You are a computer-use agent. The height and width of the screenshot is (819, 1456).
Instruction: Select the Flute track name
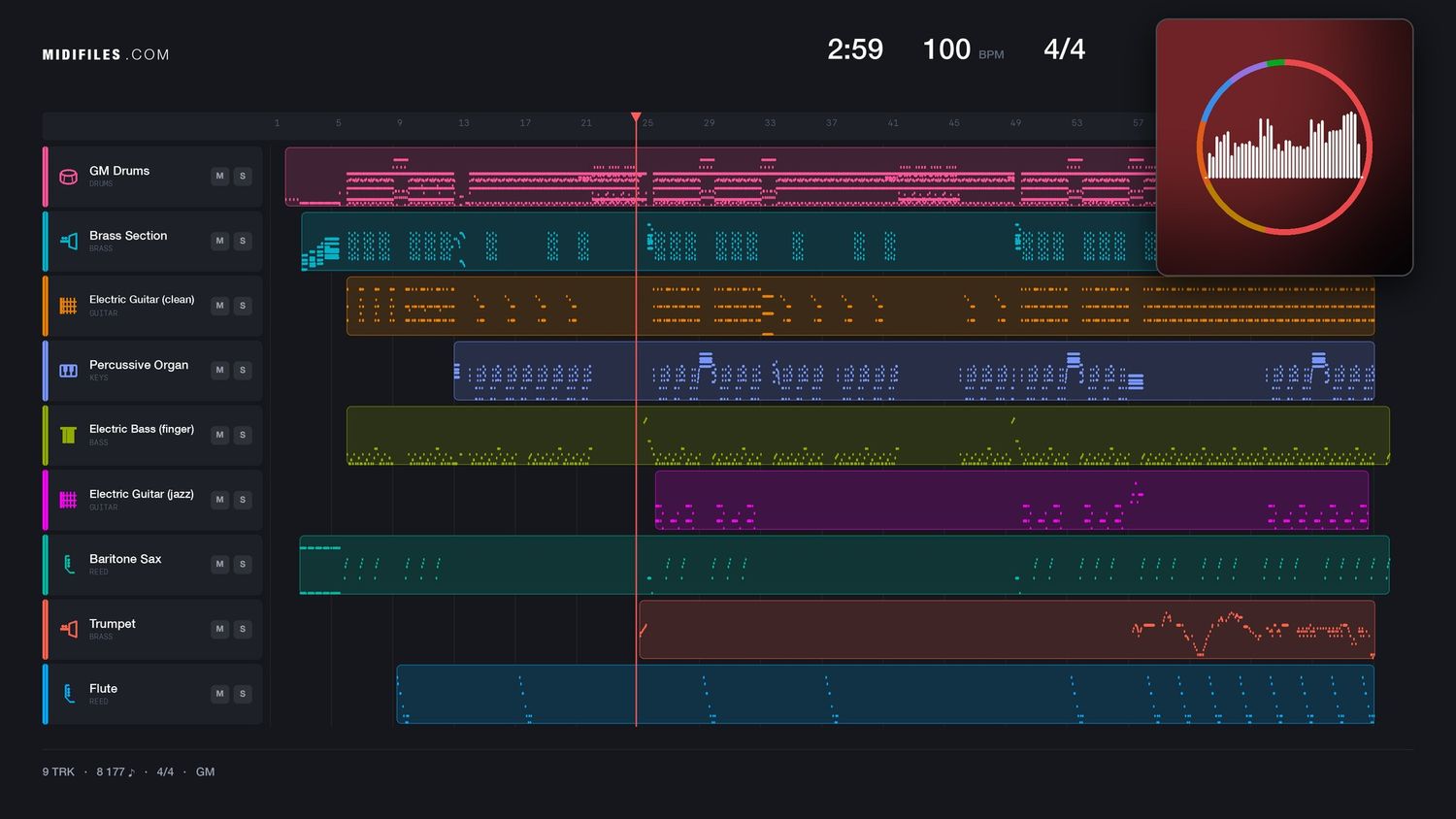click(103, 689)
